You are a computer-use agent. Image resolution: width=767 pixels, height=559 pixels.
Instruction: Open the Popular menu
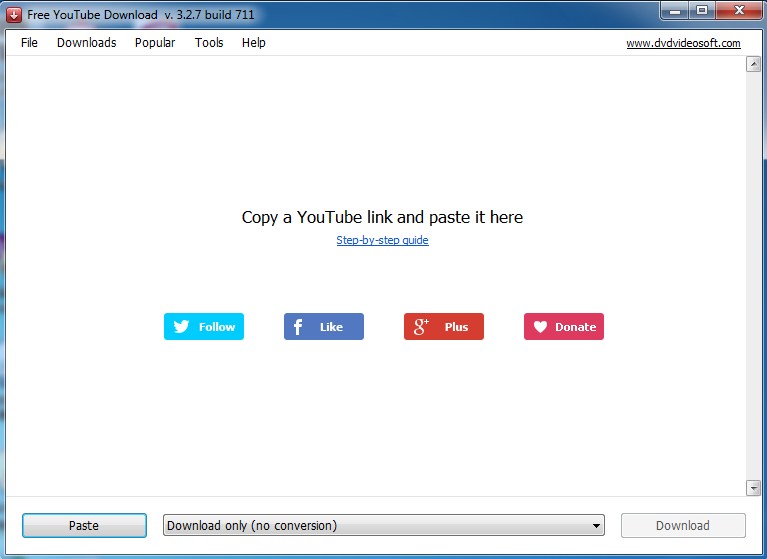click(155, 43)
